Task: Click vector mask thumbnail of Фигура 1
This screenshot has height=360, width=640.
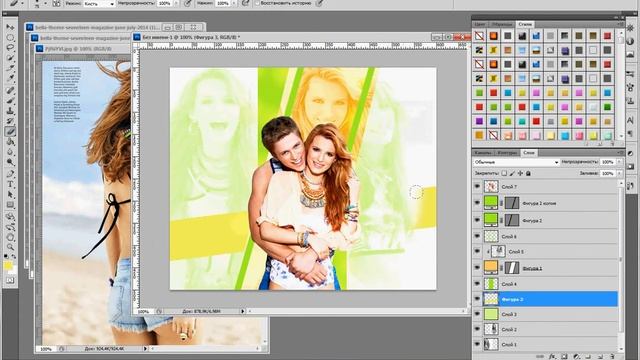Action: [512, 268]
